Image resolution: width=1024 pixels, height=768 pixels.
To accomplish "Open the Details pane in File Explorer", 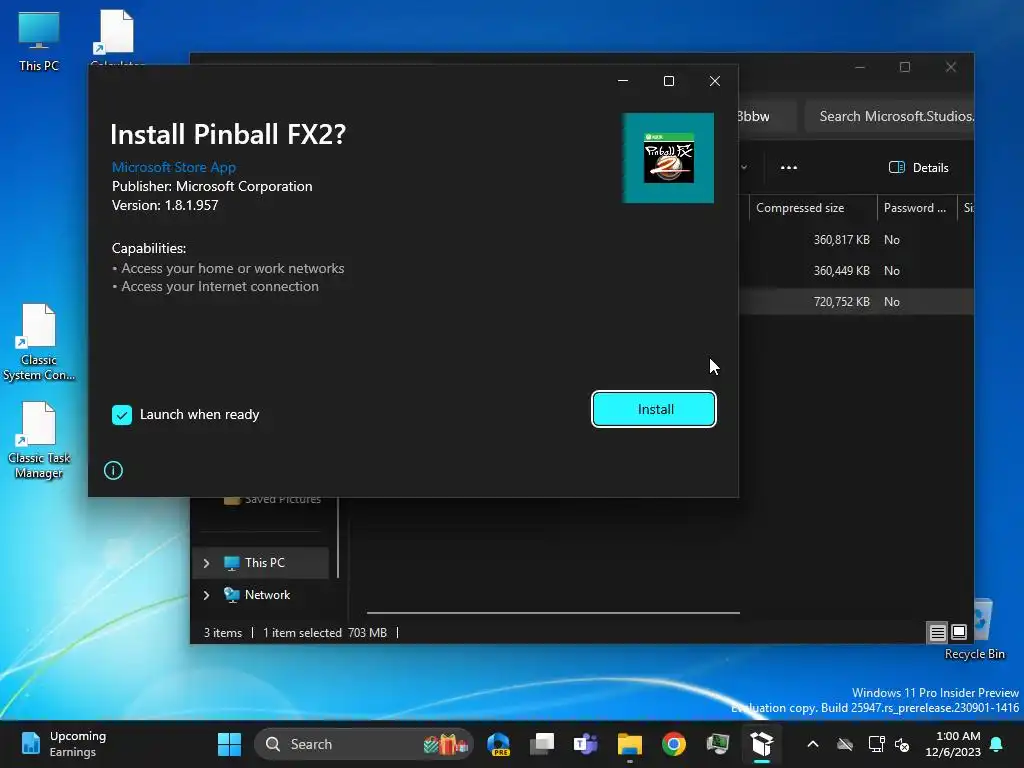I will [918, 168].
